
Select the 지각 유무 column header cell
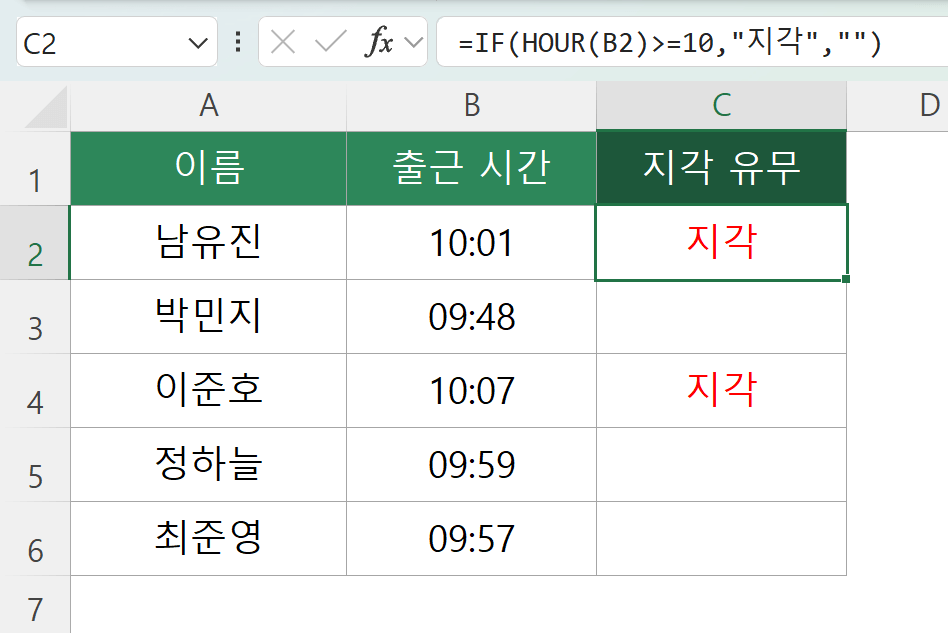tap(721, 170)
